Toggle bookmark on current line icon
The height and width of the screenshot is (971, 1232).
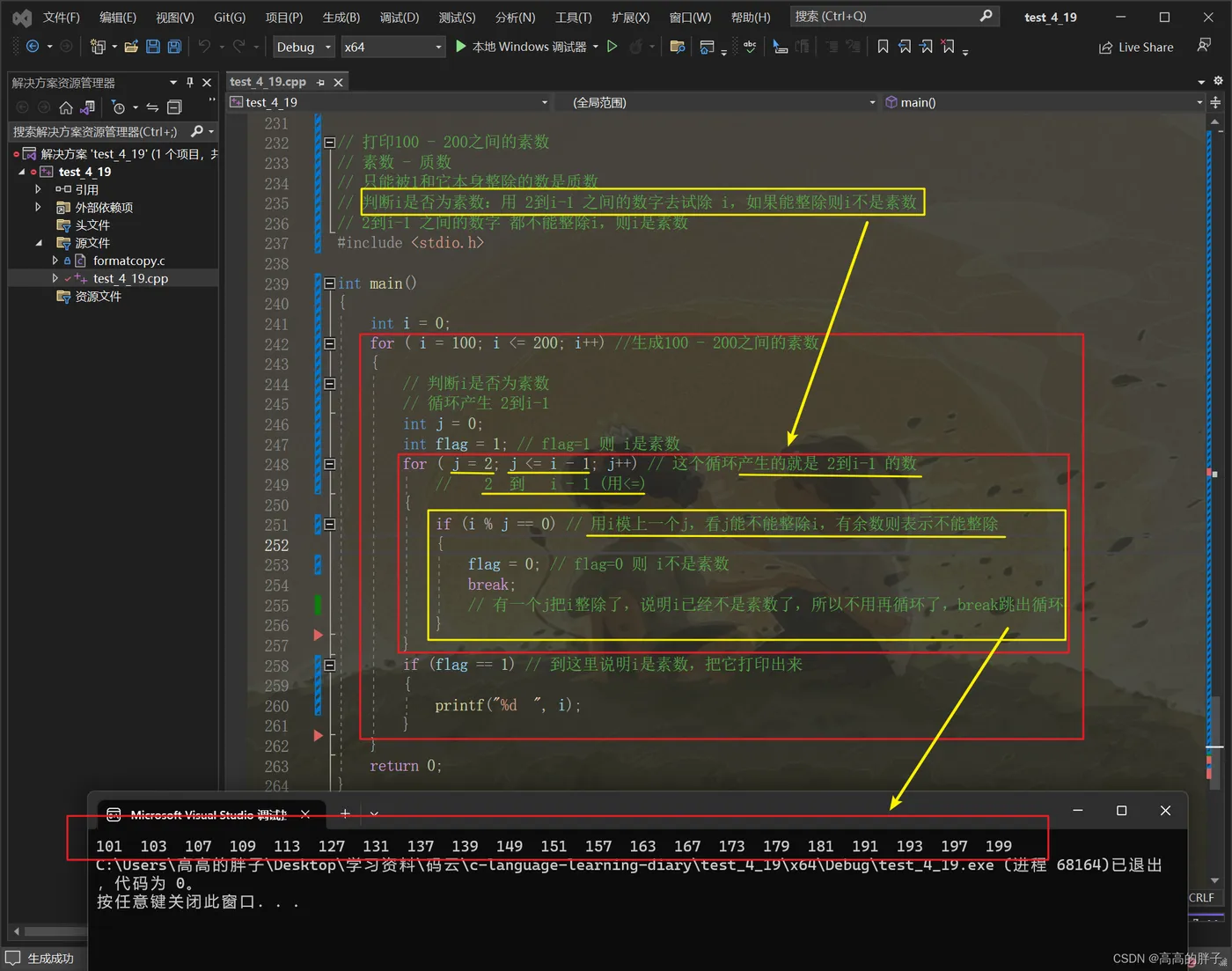pos(883,47)
